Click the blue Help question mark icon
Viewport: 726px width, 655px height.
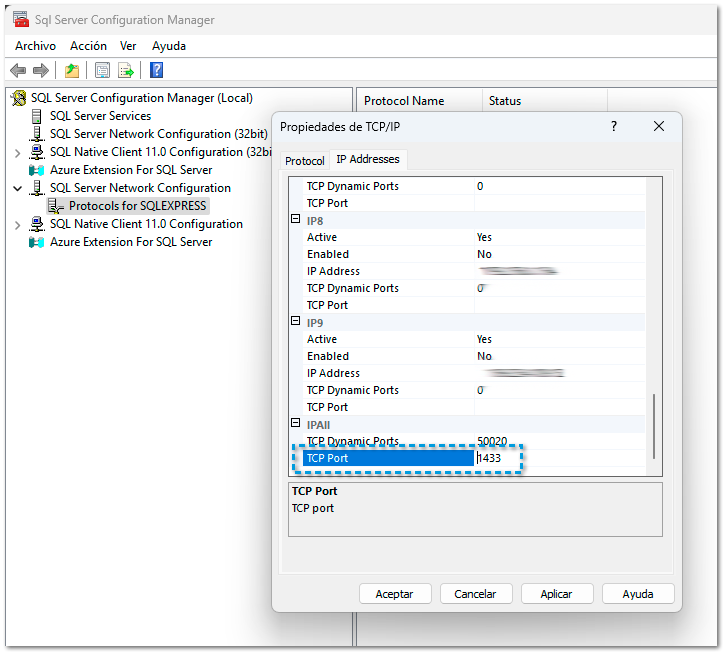[157, 70]
